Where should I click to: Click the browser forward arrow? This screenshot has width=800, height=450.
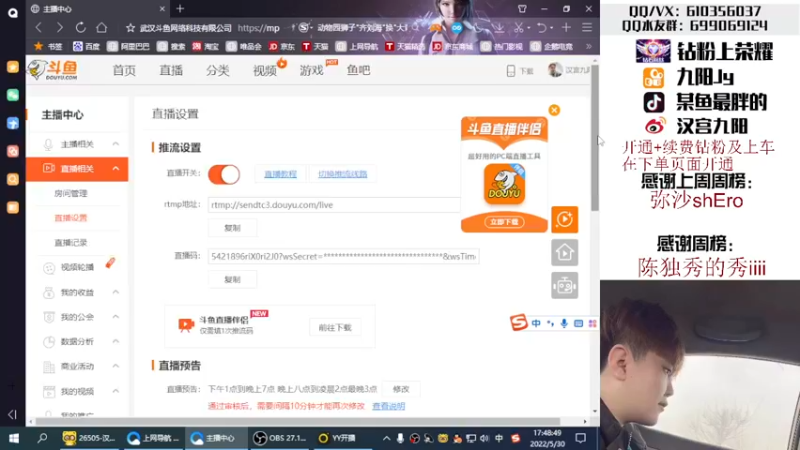(60, 28)
